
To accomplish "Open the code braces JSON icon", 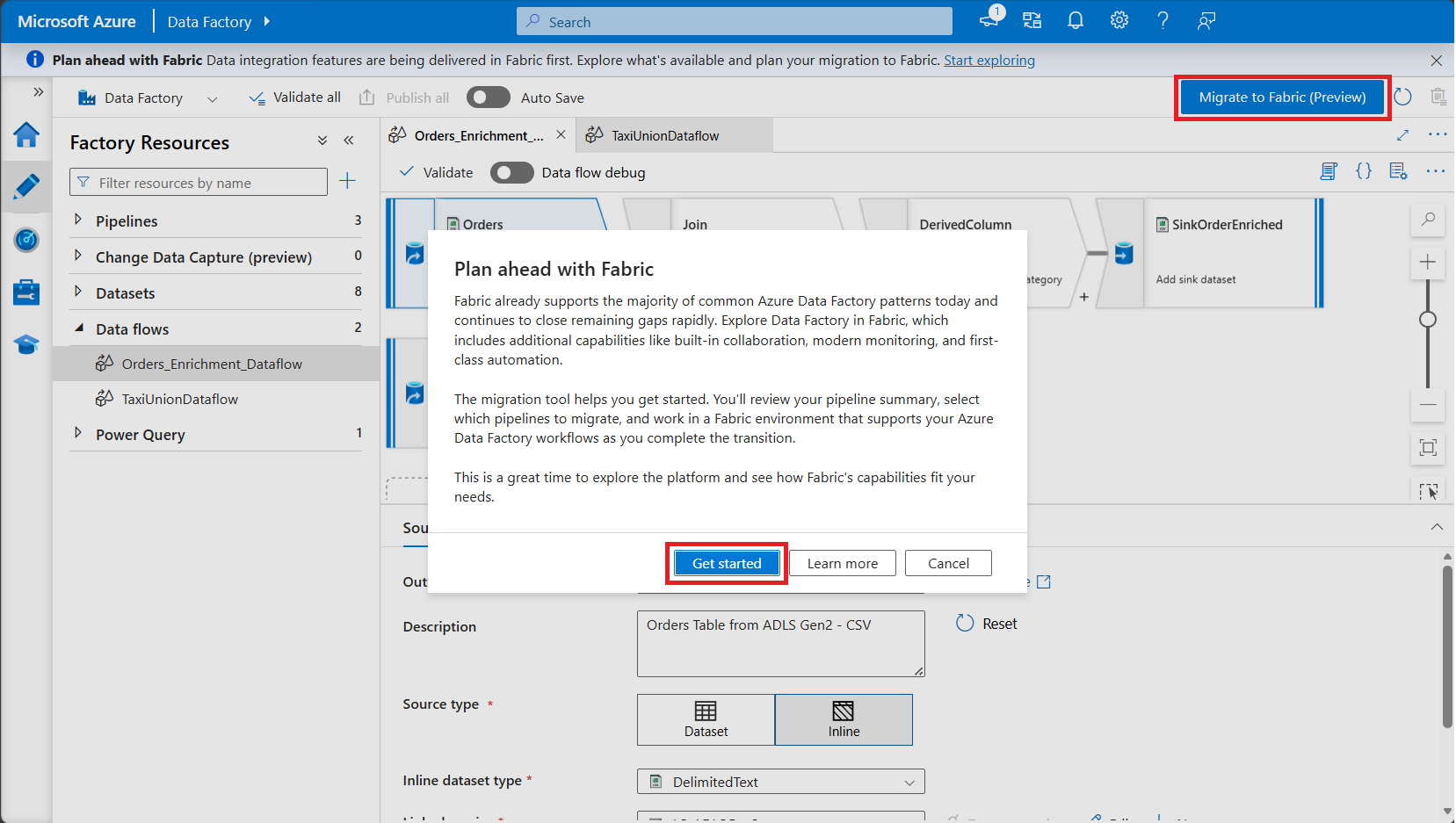I will coord(1364,171).
